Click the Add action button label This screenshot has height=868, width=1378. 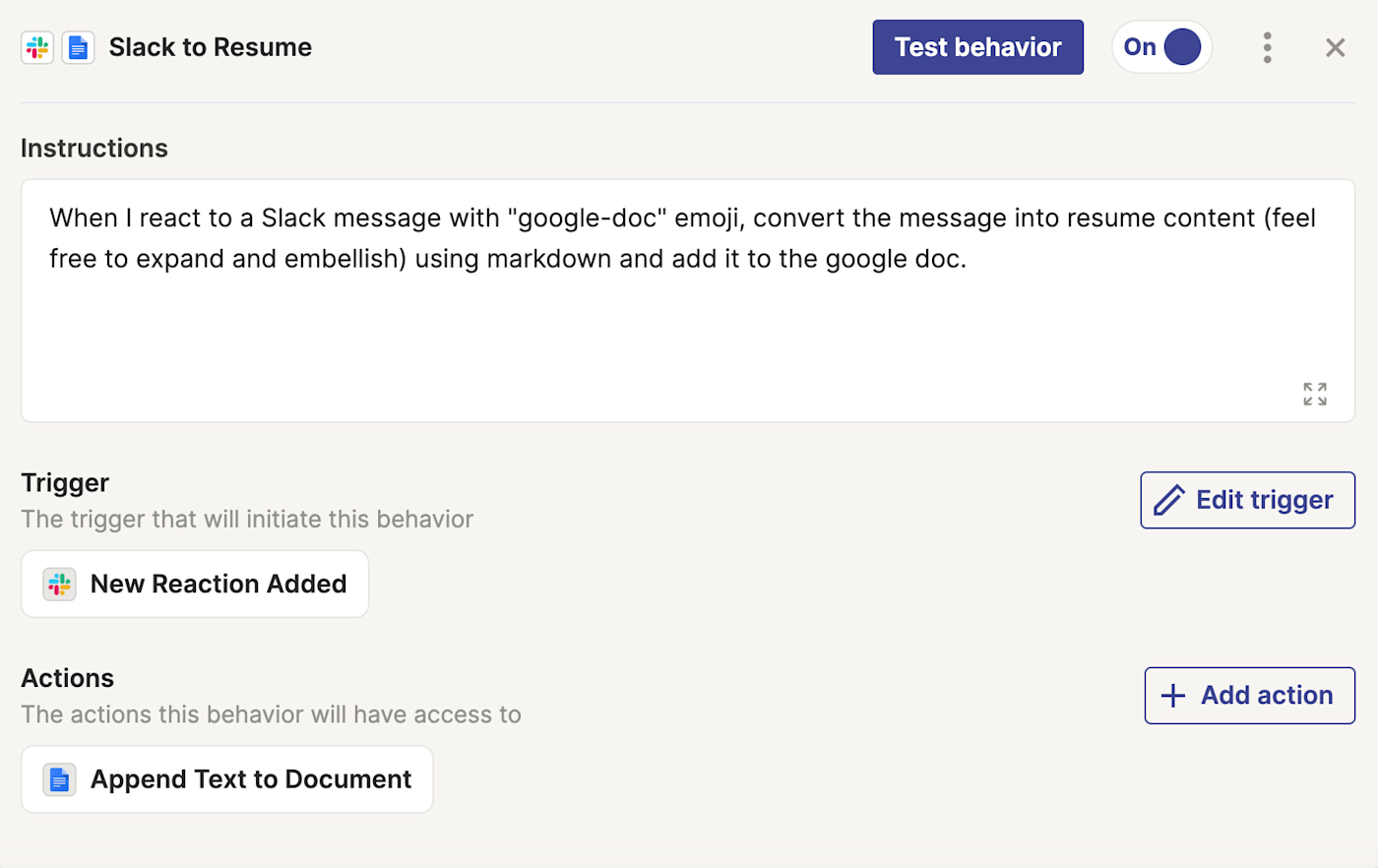(x=1267, y=696)
